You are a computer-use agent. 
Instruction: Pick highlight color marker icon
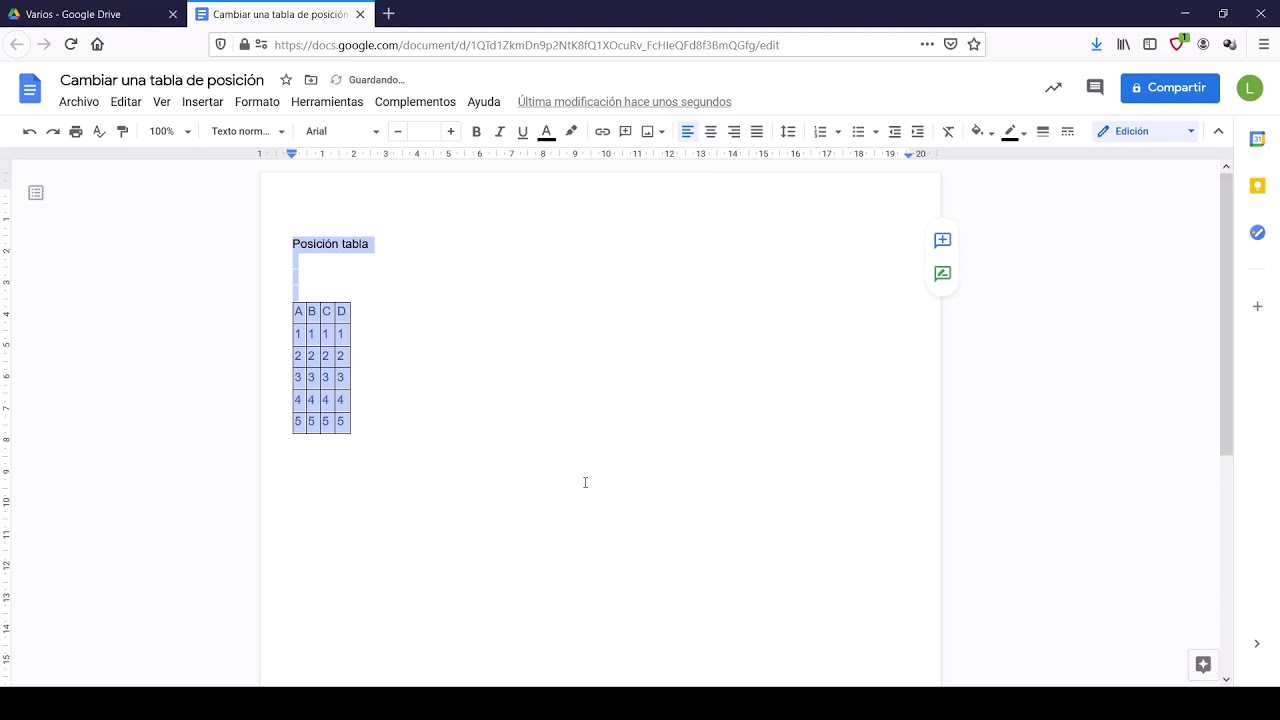click(x=571, y=132)
